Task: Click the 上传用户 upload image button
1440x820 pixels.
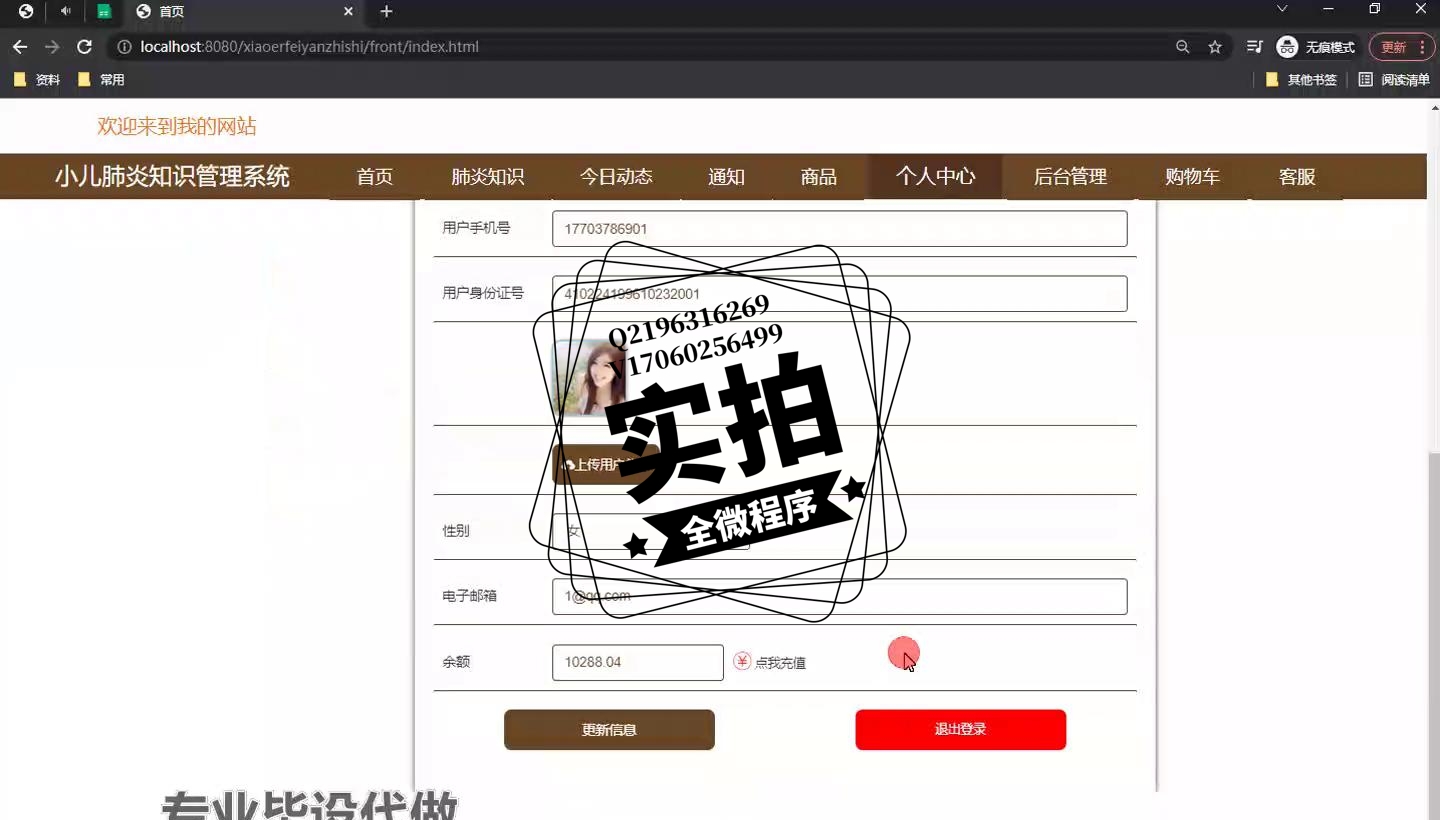Action: coord(605,465)
